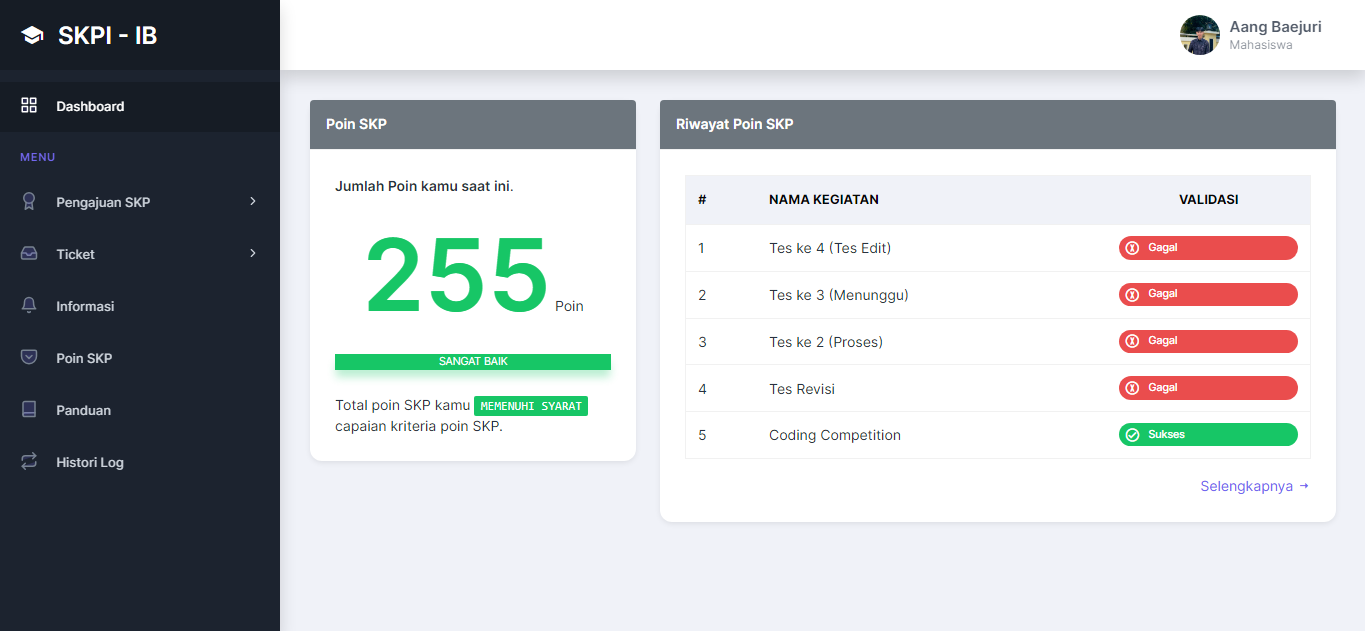Click the Sukses badge for Coding Competition

tap(1207, 435)
